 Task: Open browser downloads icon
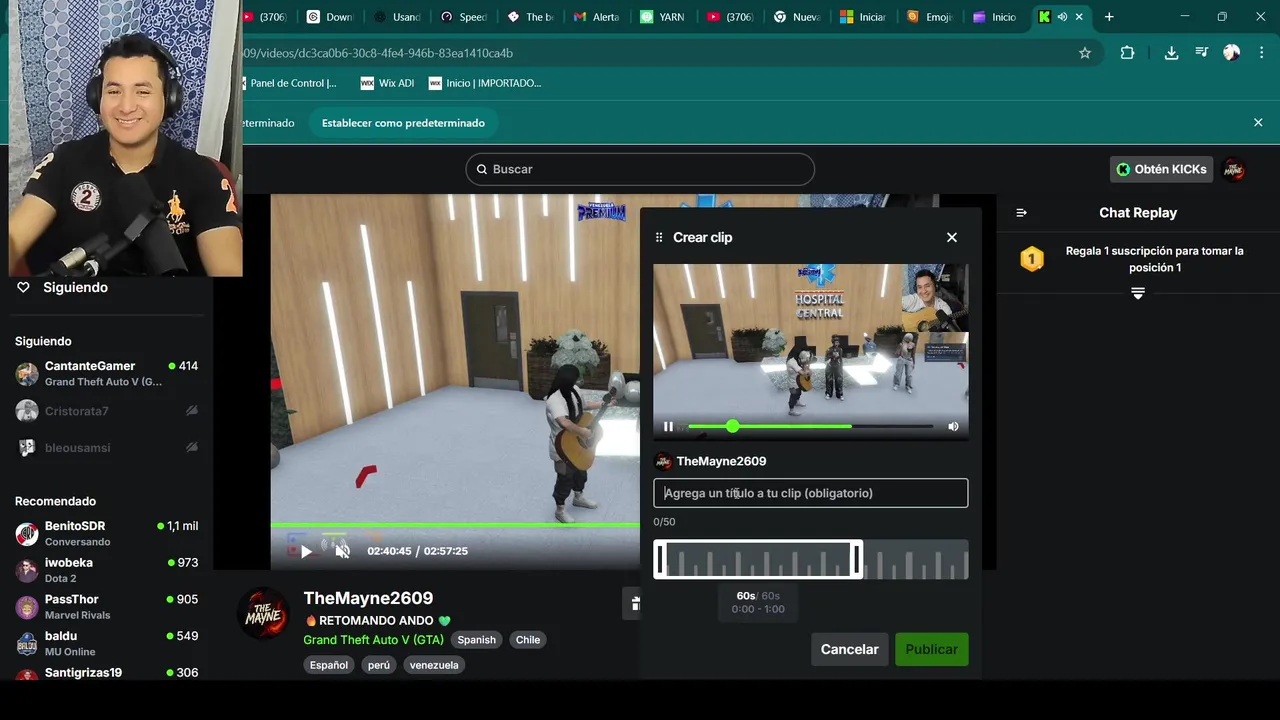tap(1171, 53)
